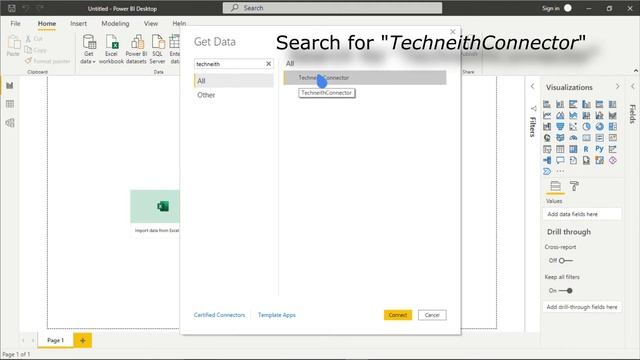Select the R script visual

[586, 149]
